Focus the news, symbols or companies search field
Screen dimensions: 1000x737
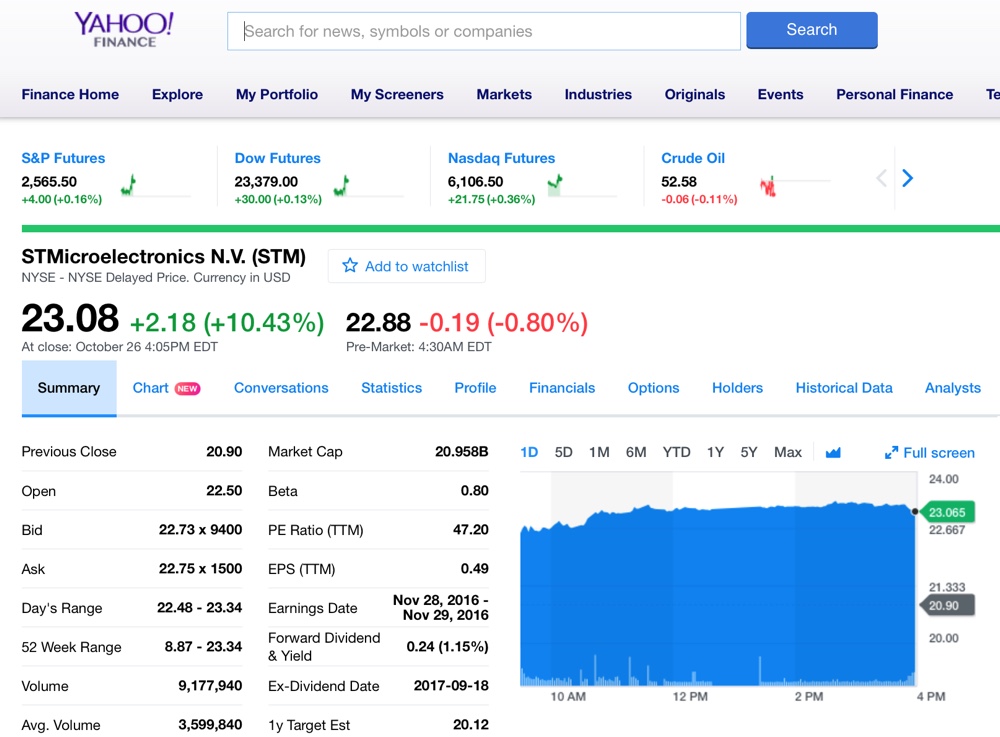483,31
